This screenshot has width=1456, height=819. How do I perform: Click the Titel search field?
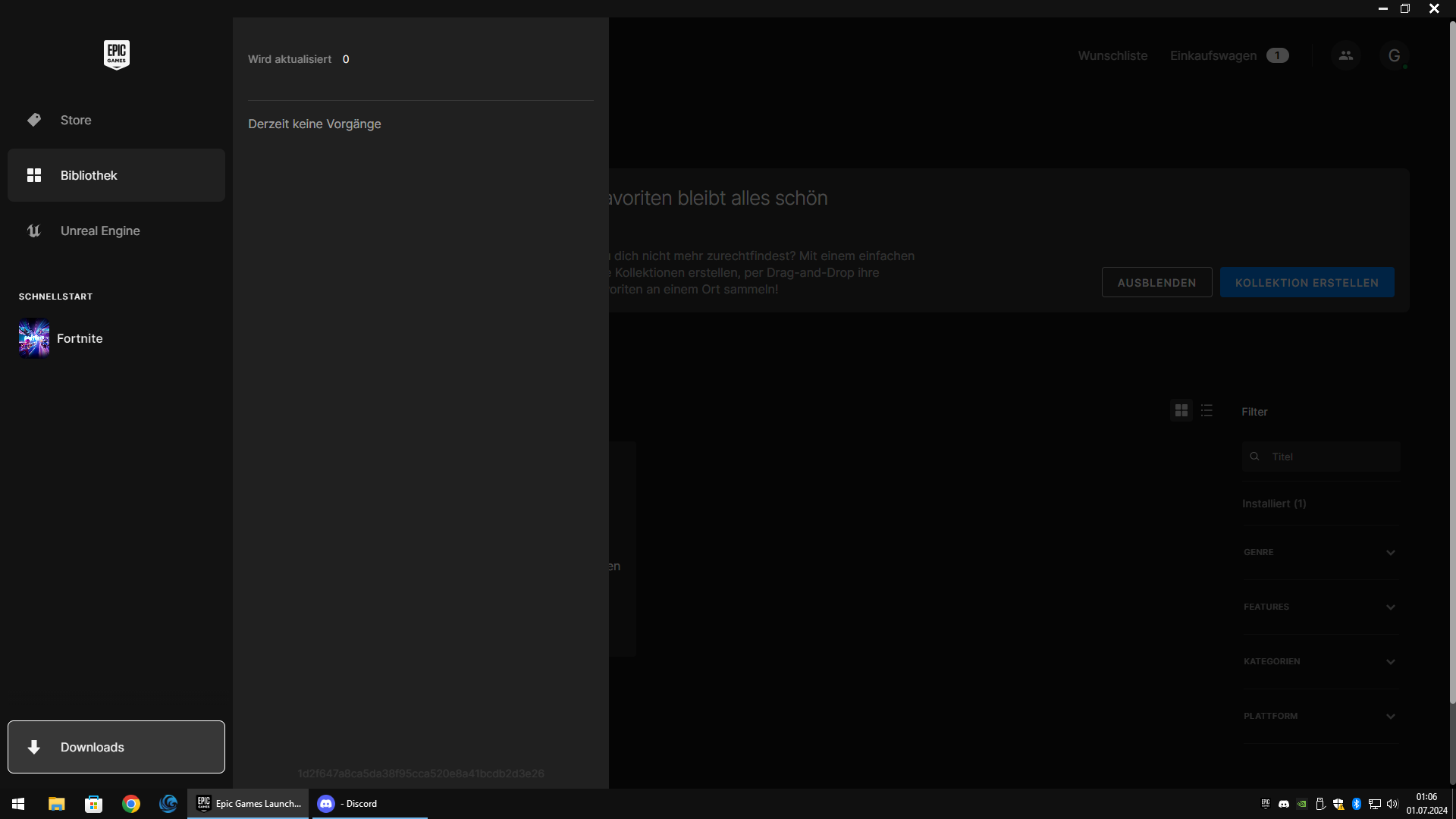1321,457
